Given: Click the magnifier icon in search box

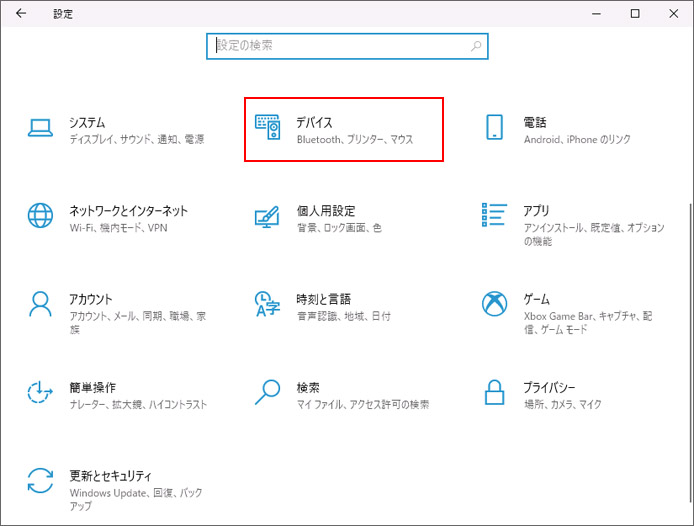Looking at the screenshot, I should [476, 46].
